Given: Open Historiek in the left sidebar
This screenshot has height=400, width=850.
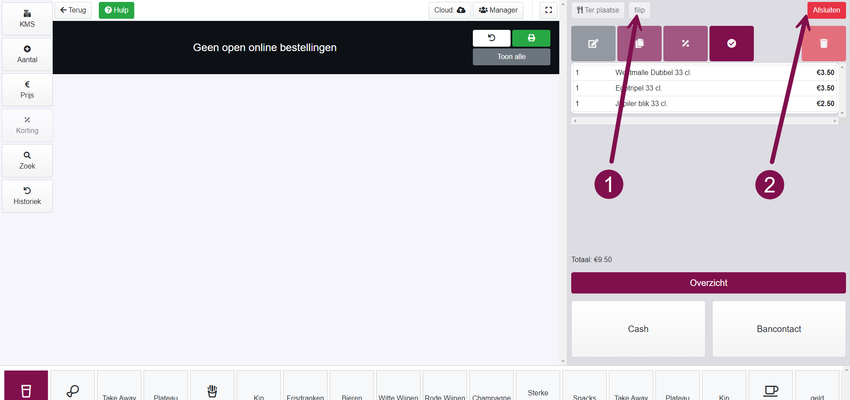Looking at the screenshot, I should 27,196.
